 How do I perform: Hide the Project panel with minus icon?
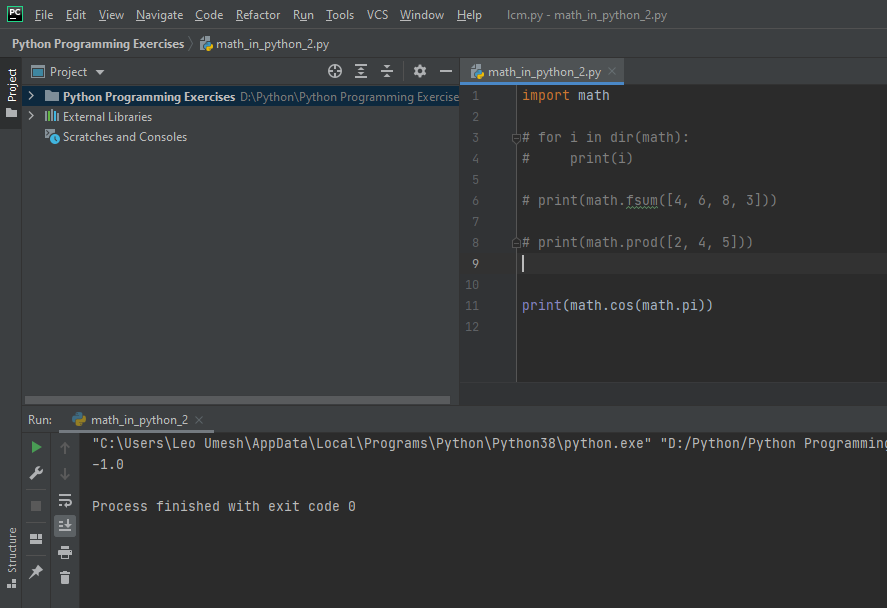coord(446,71)
